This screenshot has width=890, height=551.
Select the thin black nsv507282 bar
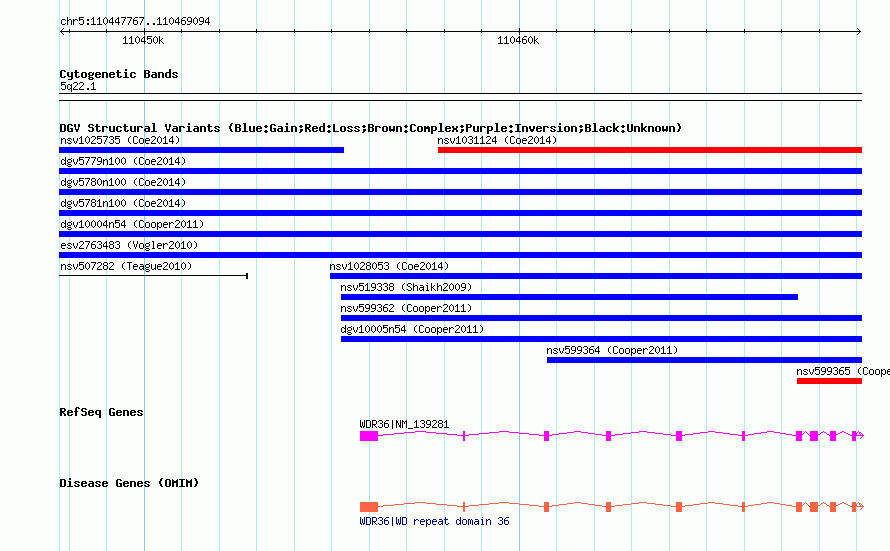click(154, 276)
